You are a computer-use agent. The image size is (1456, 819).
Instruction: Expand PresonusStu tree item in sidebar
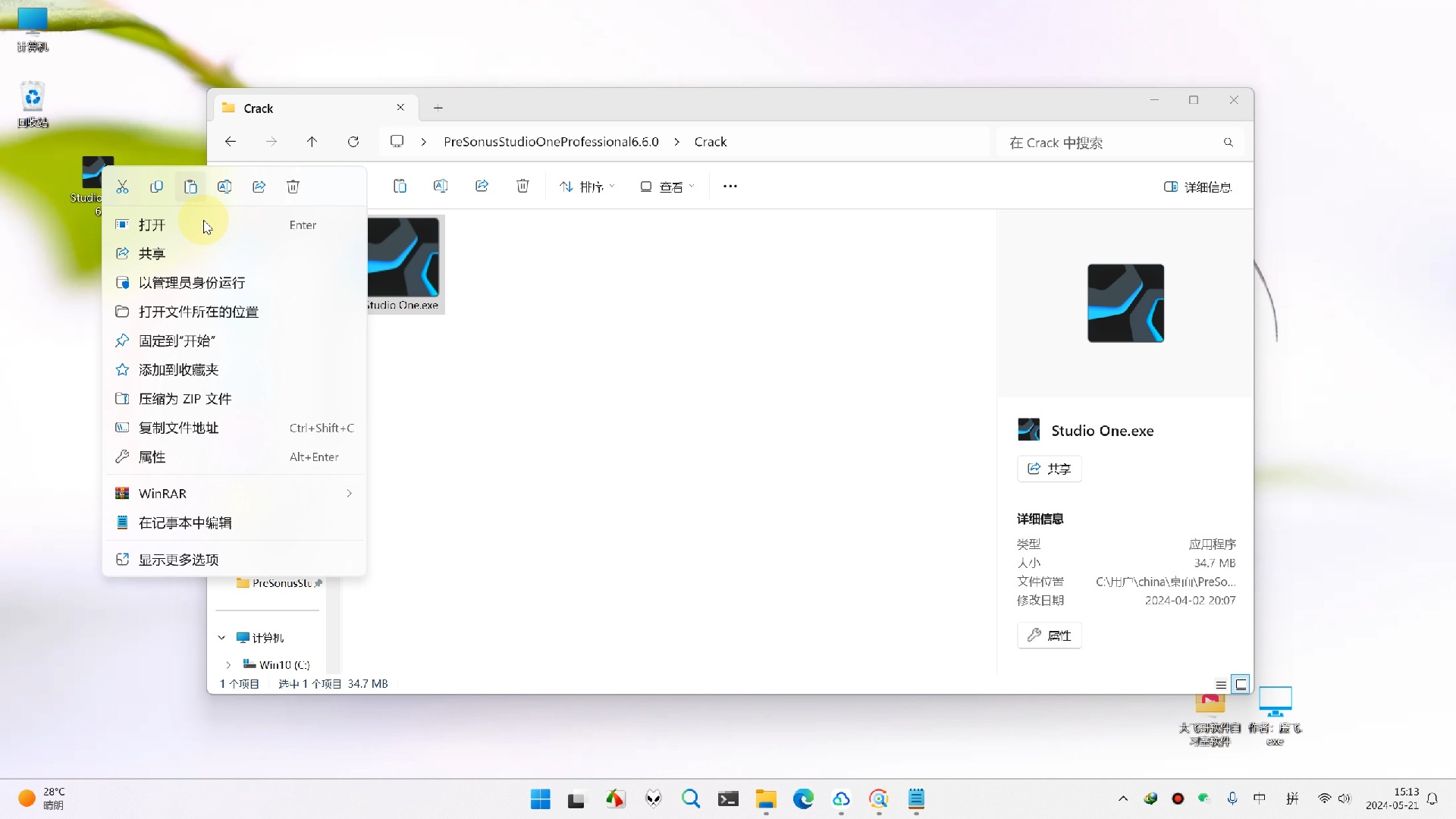coord(227,582)
